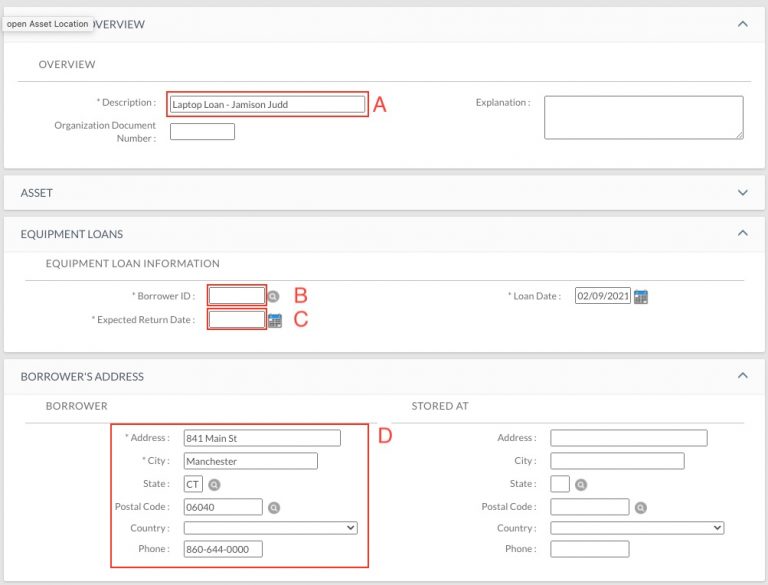Click the borrower Phone number field

(x=223, y=549)
